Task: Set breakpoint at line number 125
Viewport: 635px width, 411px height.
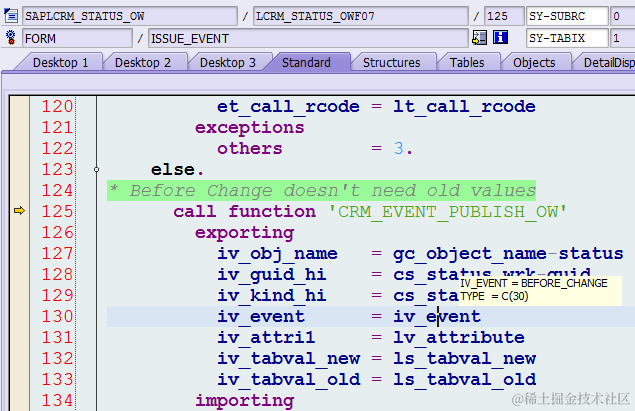Action: (x=57, y=211)
